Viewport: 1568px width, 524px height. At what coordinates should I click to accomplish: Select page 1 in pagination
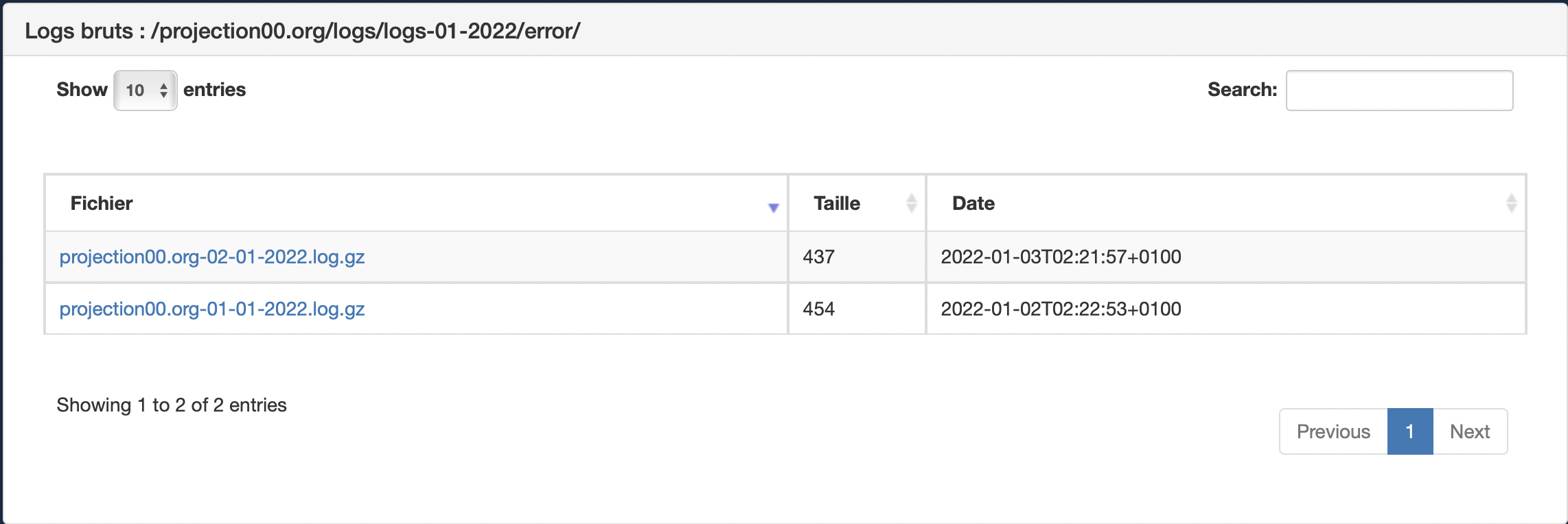pos(1410,431)
